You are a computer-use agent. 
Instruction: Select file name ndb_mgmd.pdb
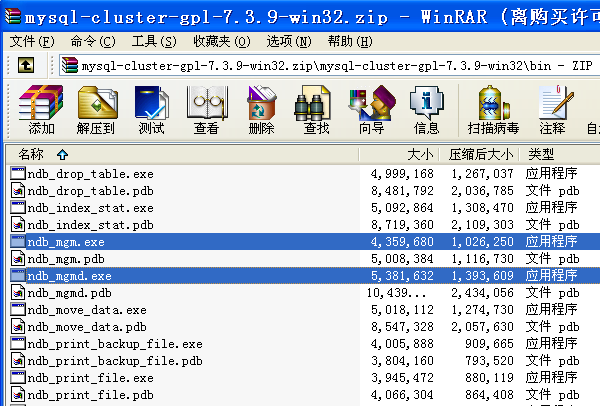click(69, 293)
